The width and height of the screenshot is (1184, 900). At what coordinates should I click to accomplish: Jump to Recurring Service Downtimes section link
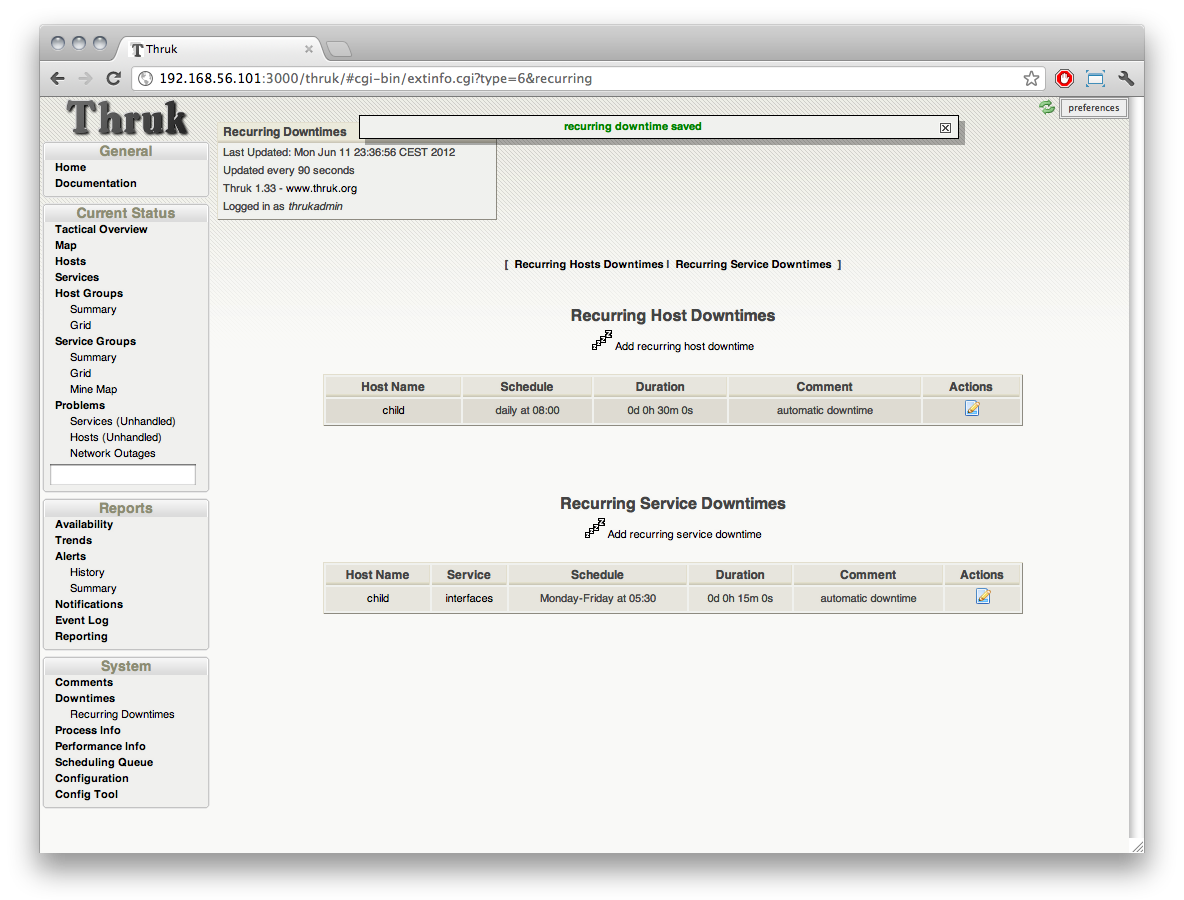click(753, 265)
